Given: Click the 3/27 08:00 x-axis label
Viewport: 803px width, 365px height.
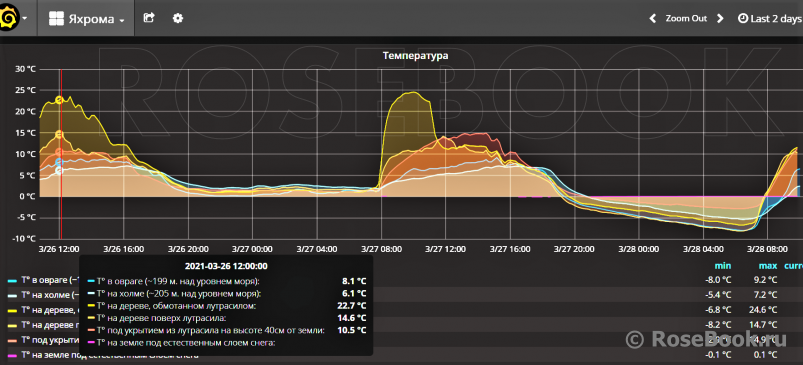Looking at the screenshot, I should pyautogui.click(x=382, y=249).
